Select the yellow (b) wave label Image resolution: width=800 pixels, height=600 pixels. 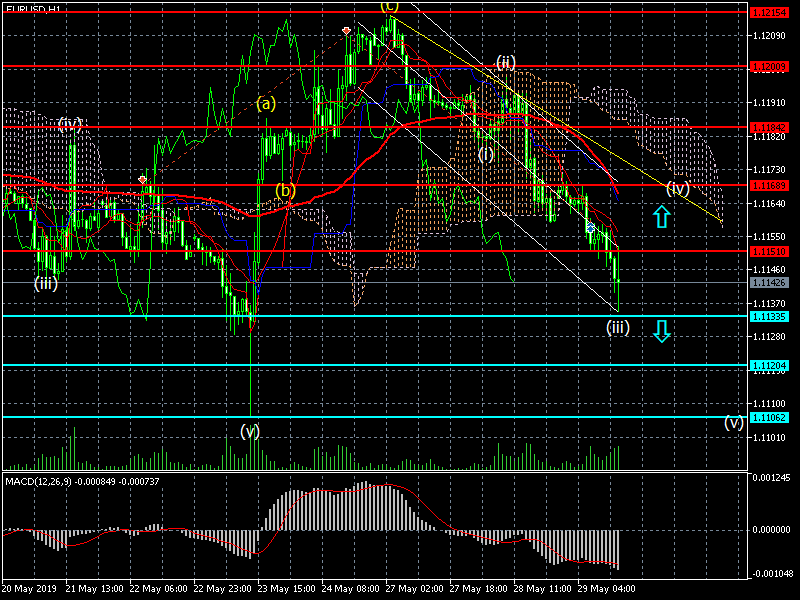pos(286,190)
